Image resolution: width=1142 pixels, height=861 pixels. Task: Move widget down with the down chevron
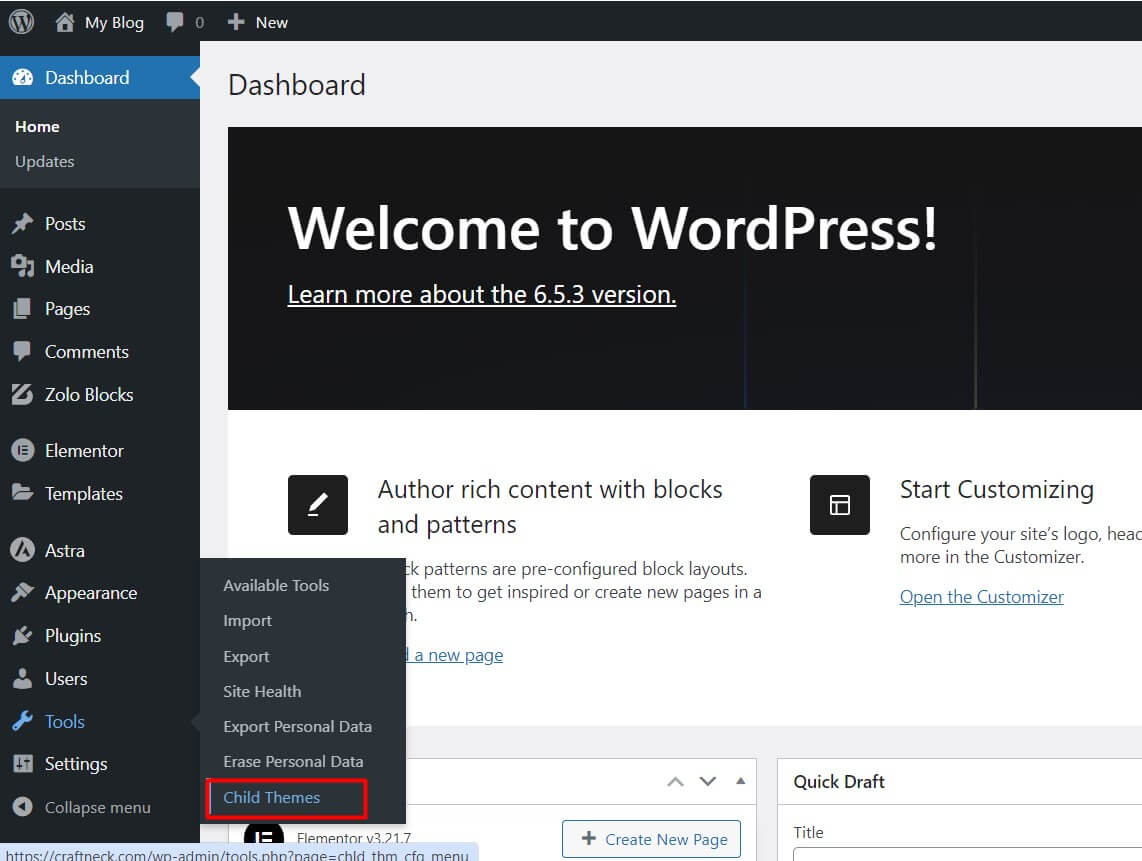pos(708,782)
